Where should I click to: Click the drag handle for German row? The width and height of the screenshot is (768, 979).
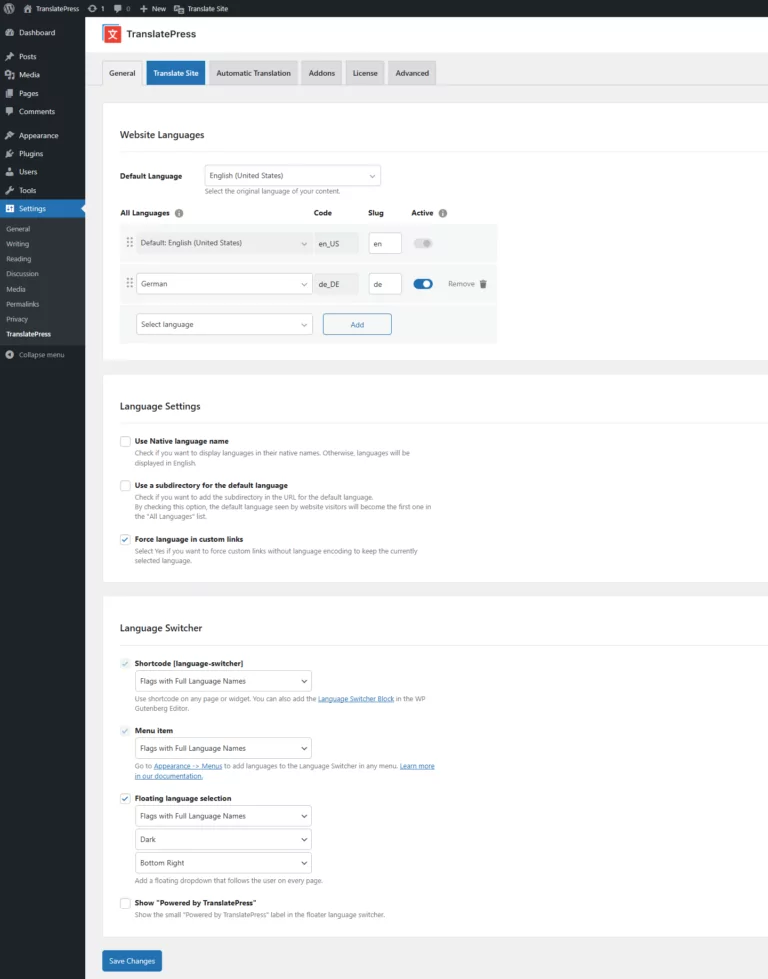[x=129, y=283]
